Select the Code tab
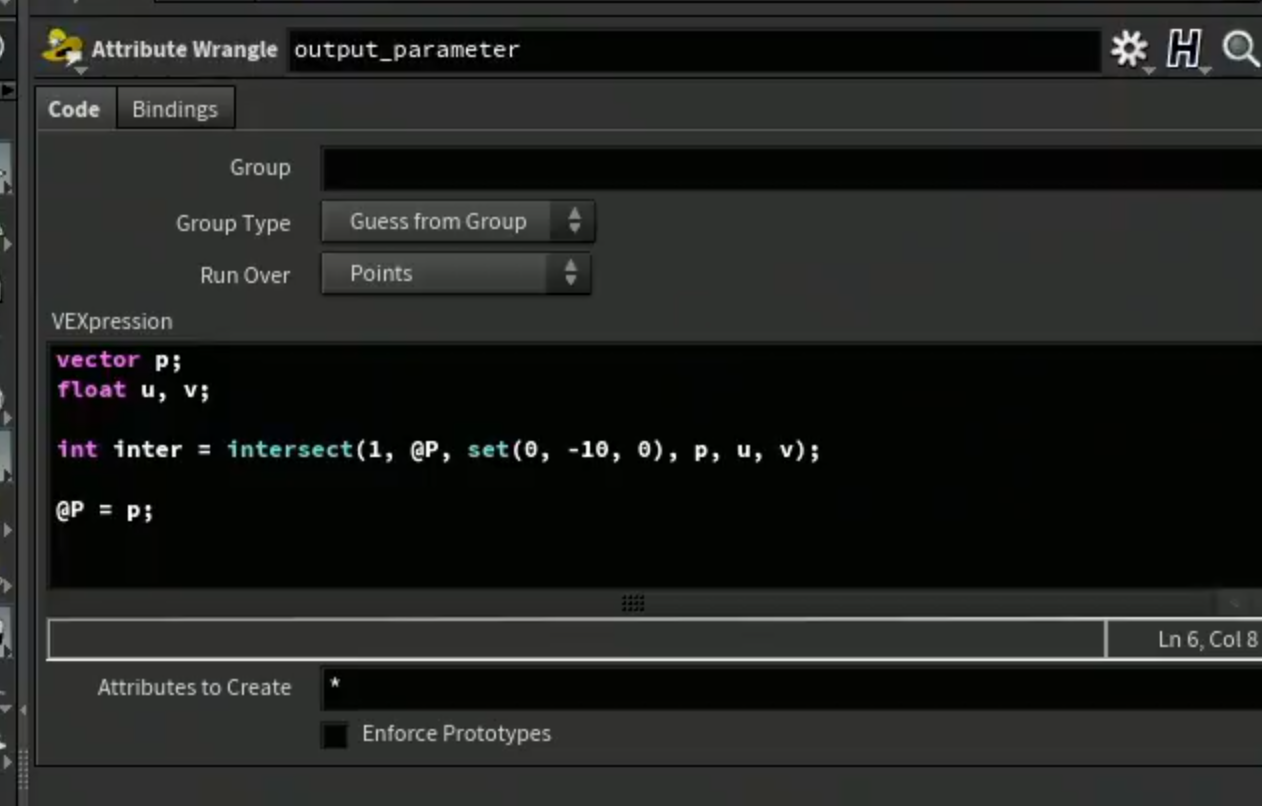1262x806 pixels. [x=74, y=109]
